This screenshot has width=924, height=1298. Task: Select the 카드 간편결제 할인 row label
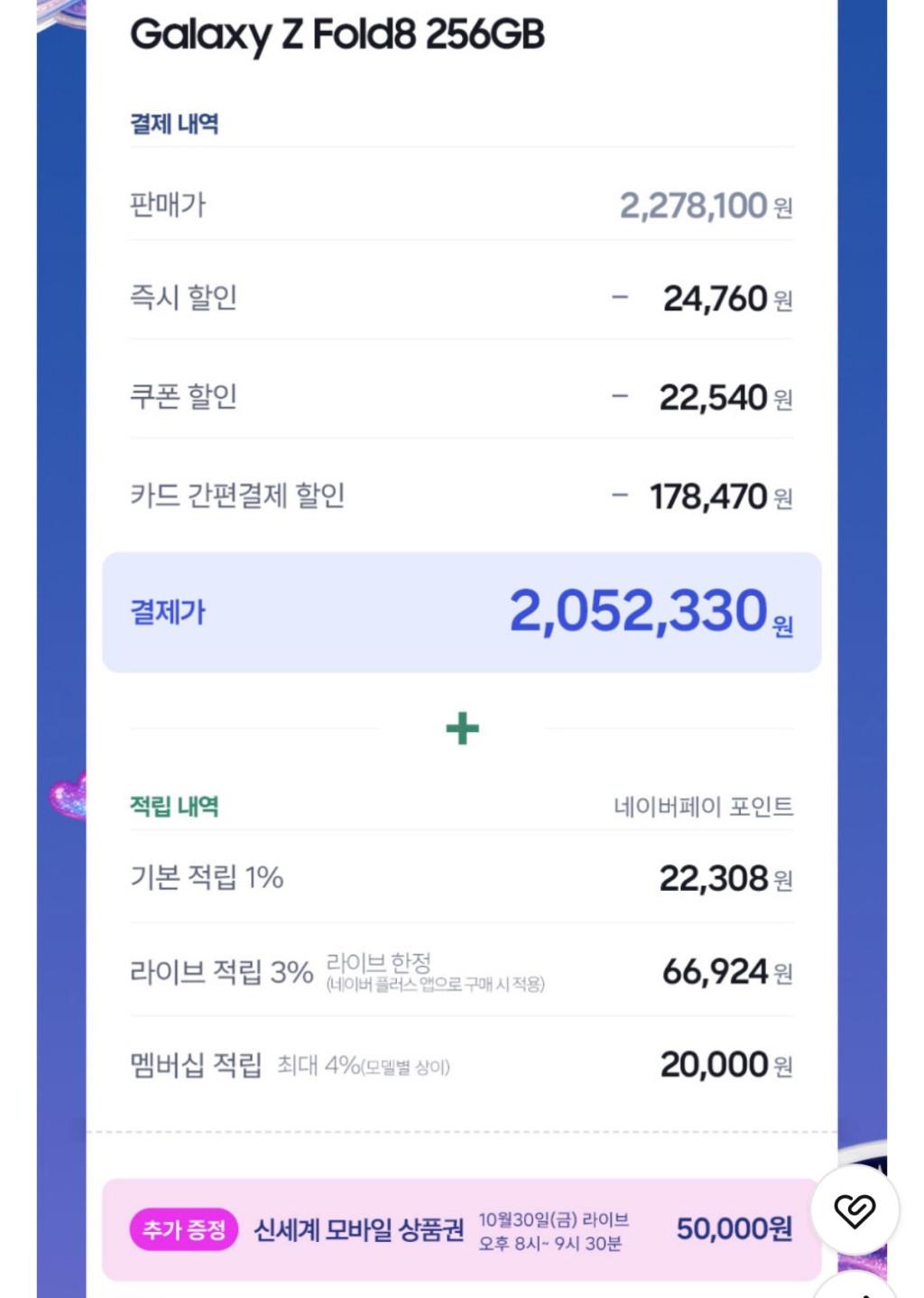[238, 495]
